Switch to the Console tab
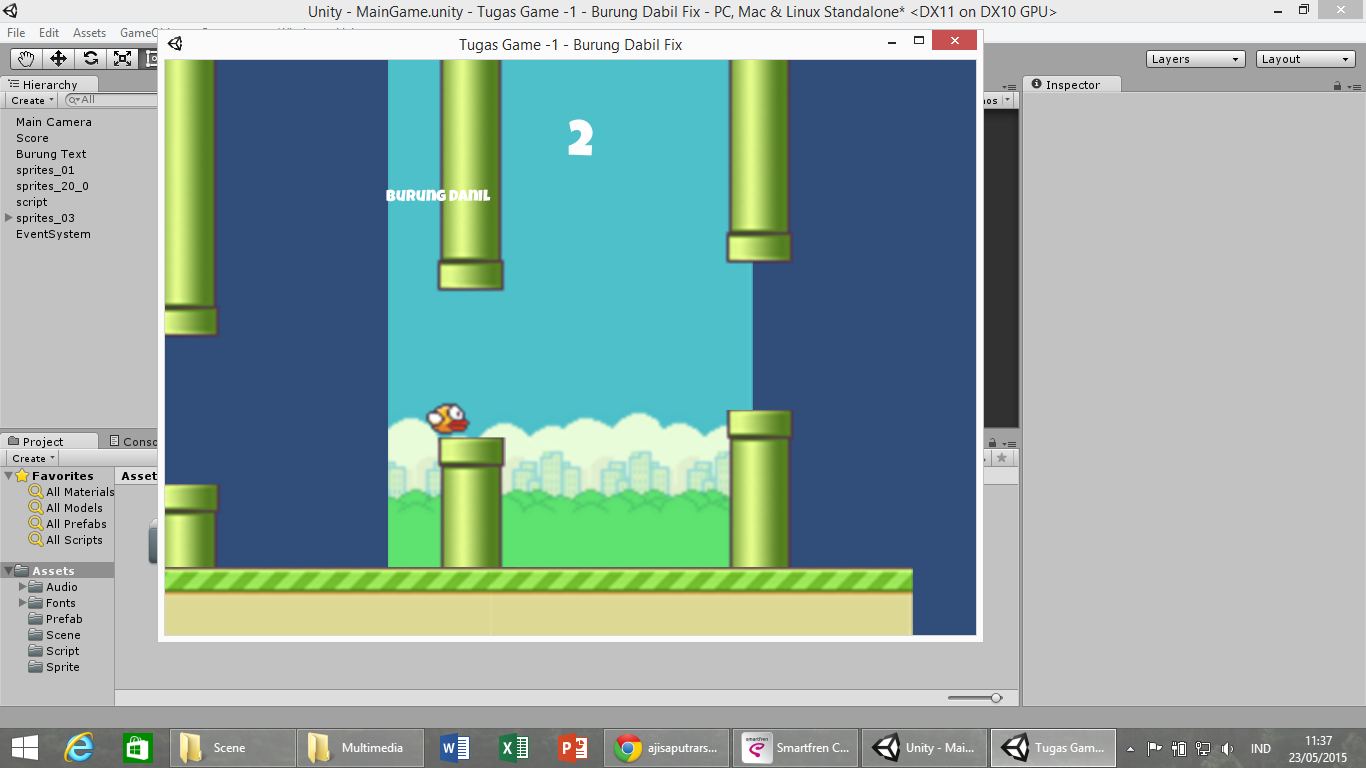Viewport: 1366px width, 768px height. [x=134, y=441]
